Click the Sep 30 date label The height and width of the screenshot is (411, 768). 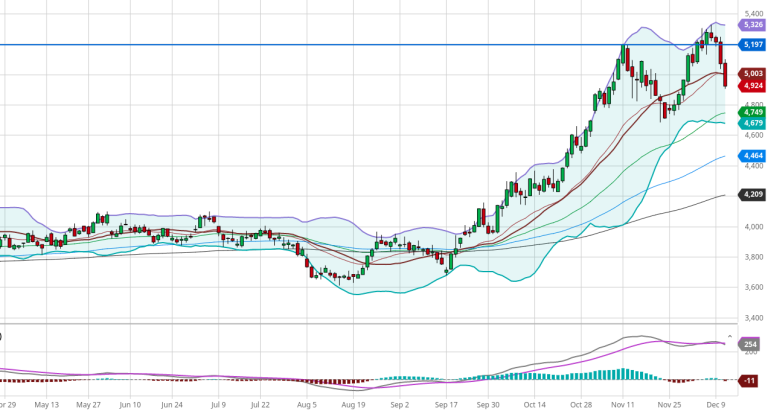click(x=490, y=406)
